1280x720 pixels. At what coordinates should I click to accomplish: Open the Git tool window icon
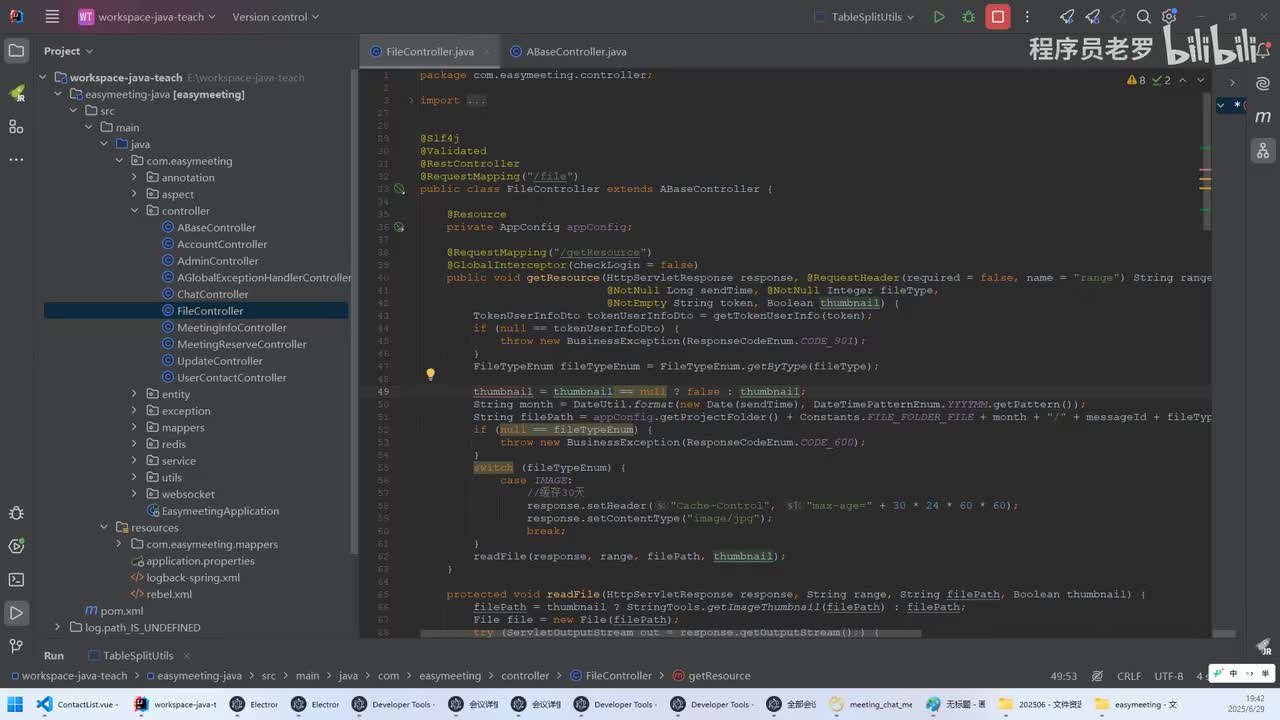click(16, 646)
